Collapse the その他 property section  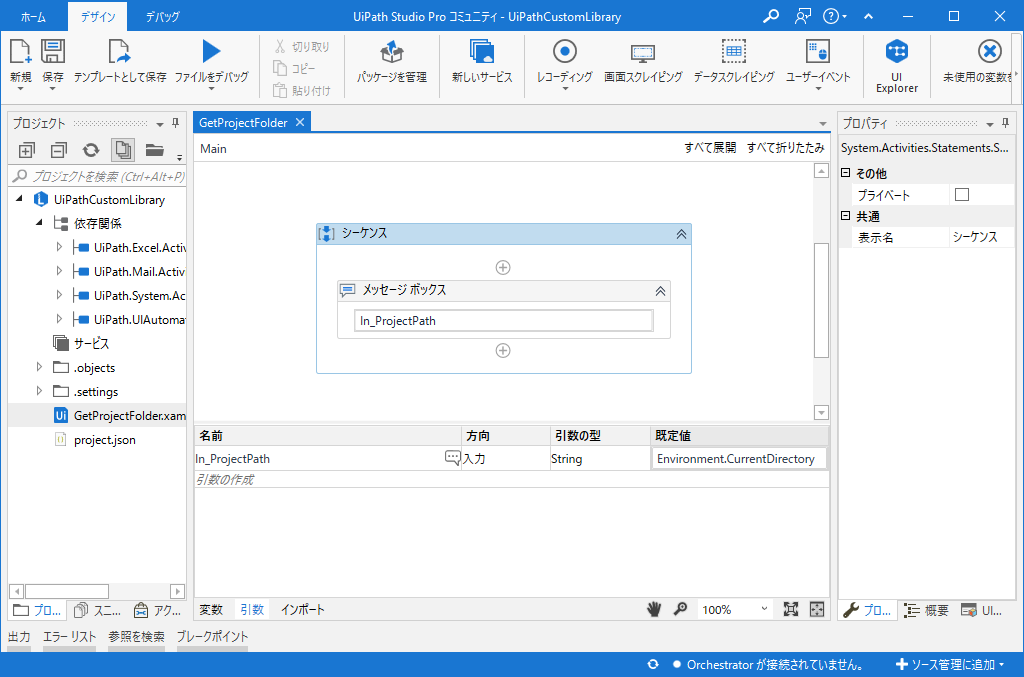coord(845,173)
